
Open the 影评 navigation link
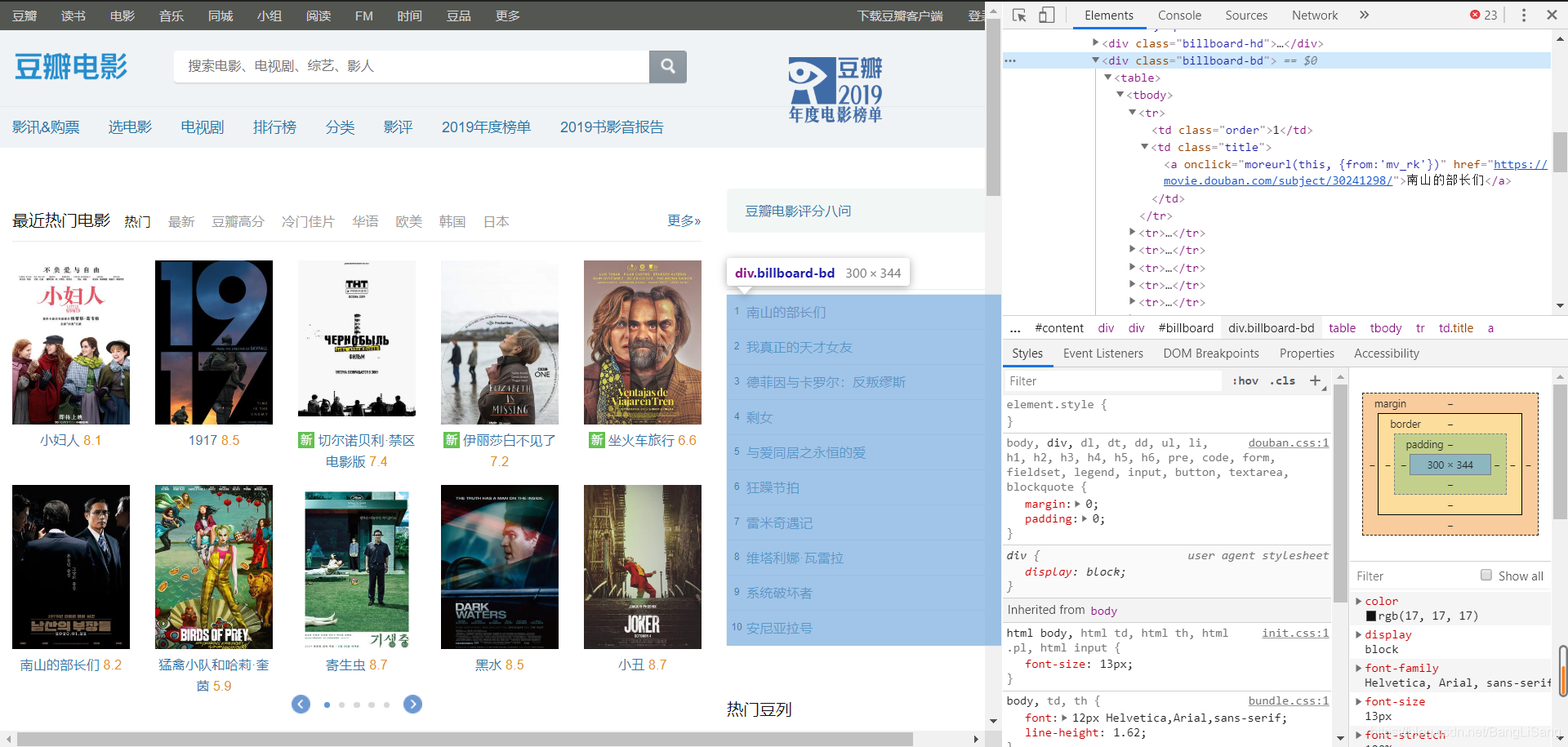coord(398,127)
